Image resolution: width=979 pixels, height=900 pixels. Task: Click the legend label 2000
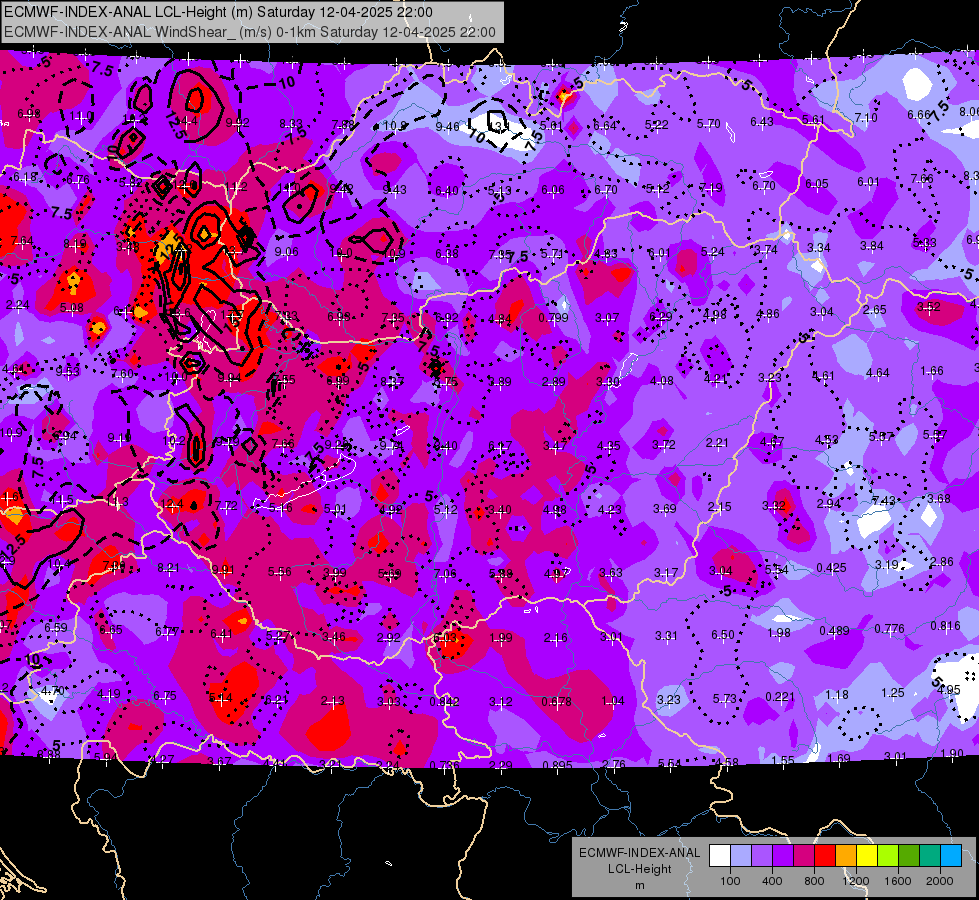tap(940, 881)
